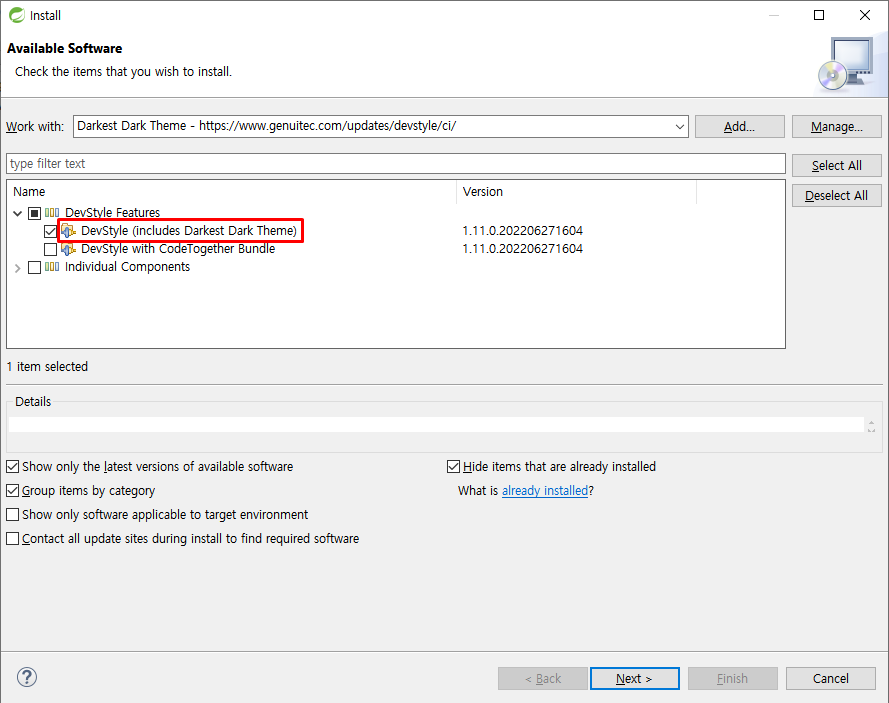Click the install wizard CD monitor image
The width and height of the screenshot is (889, 703).
(x=846, y=64)
